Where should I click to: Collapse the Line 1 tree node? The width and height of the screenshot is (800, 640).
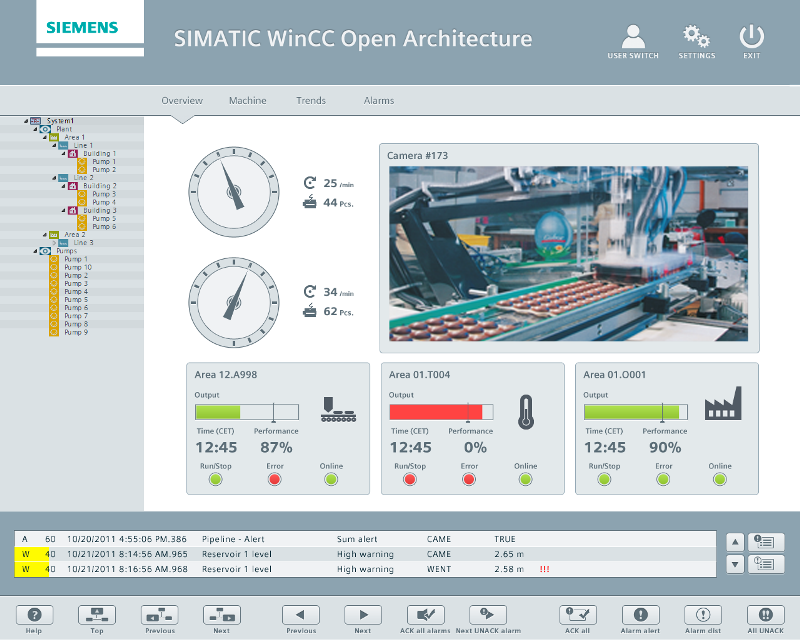click(x=54, y=145)
